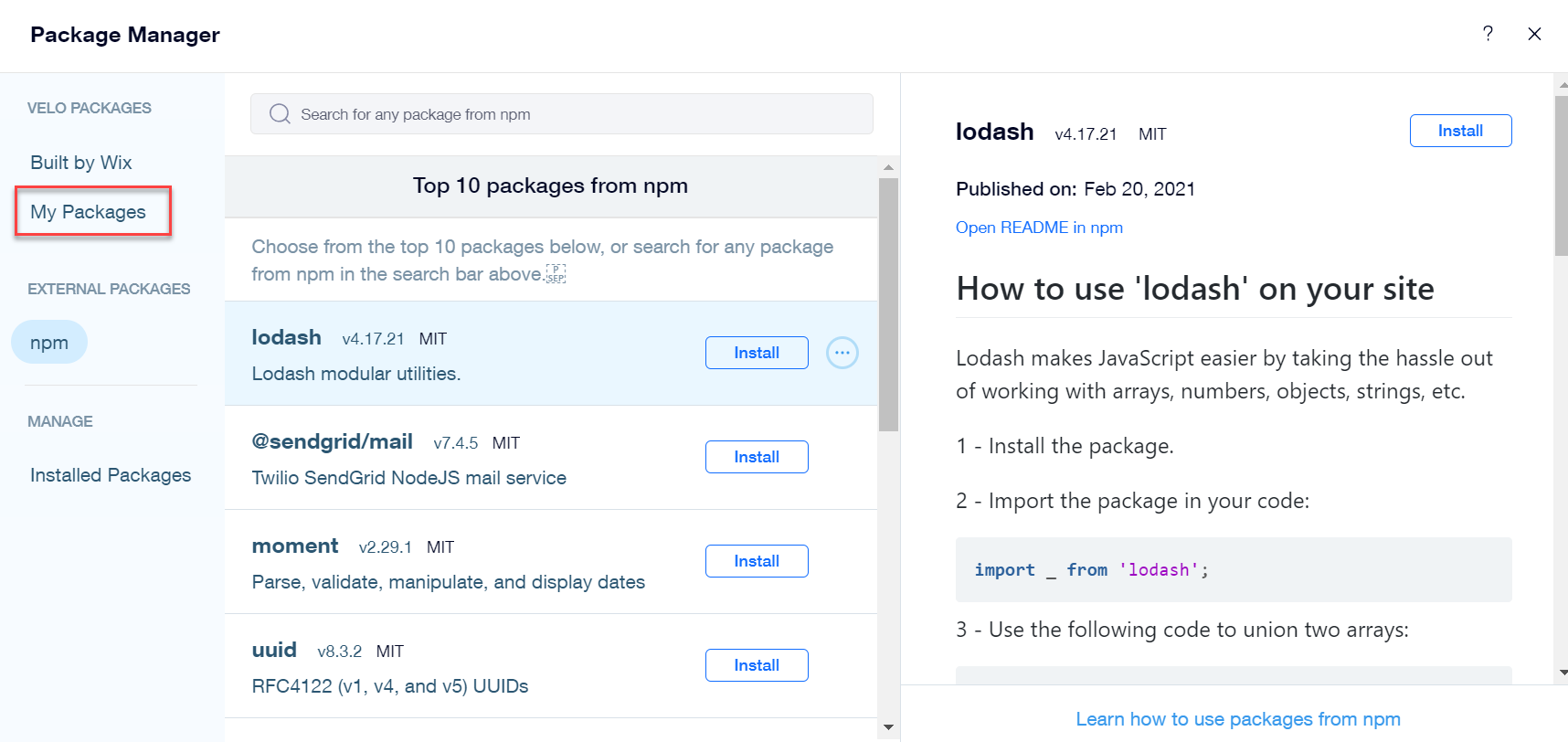This screenshot has width=1568, height=742.
Task: Click the package list scrollbar thumb
Action: pos(888,304)
